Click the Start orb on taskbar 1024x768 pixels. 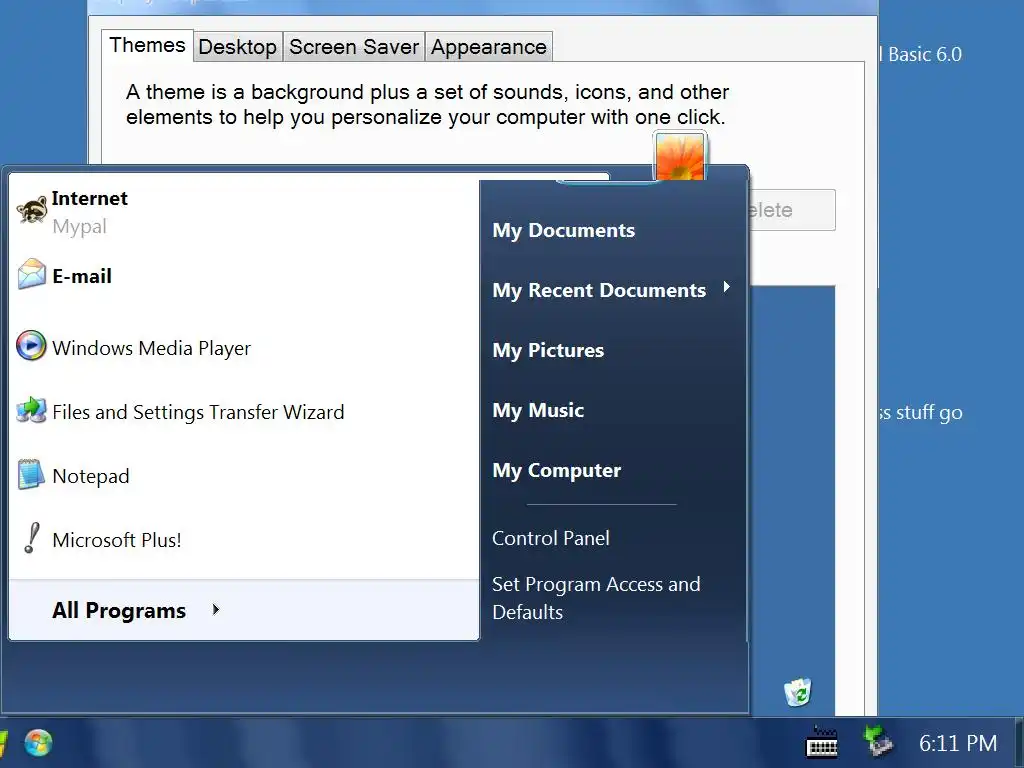39,743
